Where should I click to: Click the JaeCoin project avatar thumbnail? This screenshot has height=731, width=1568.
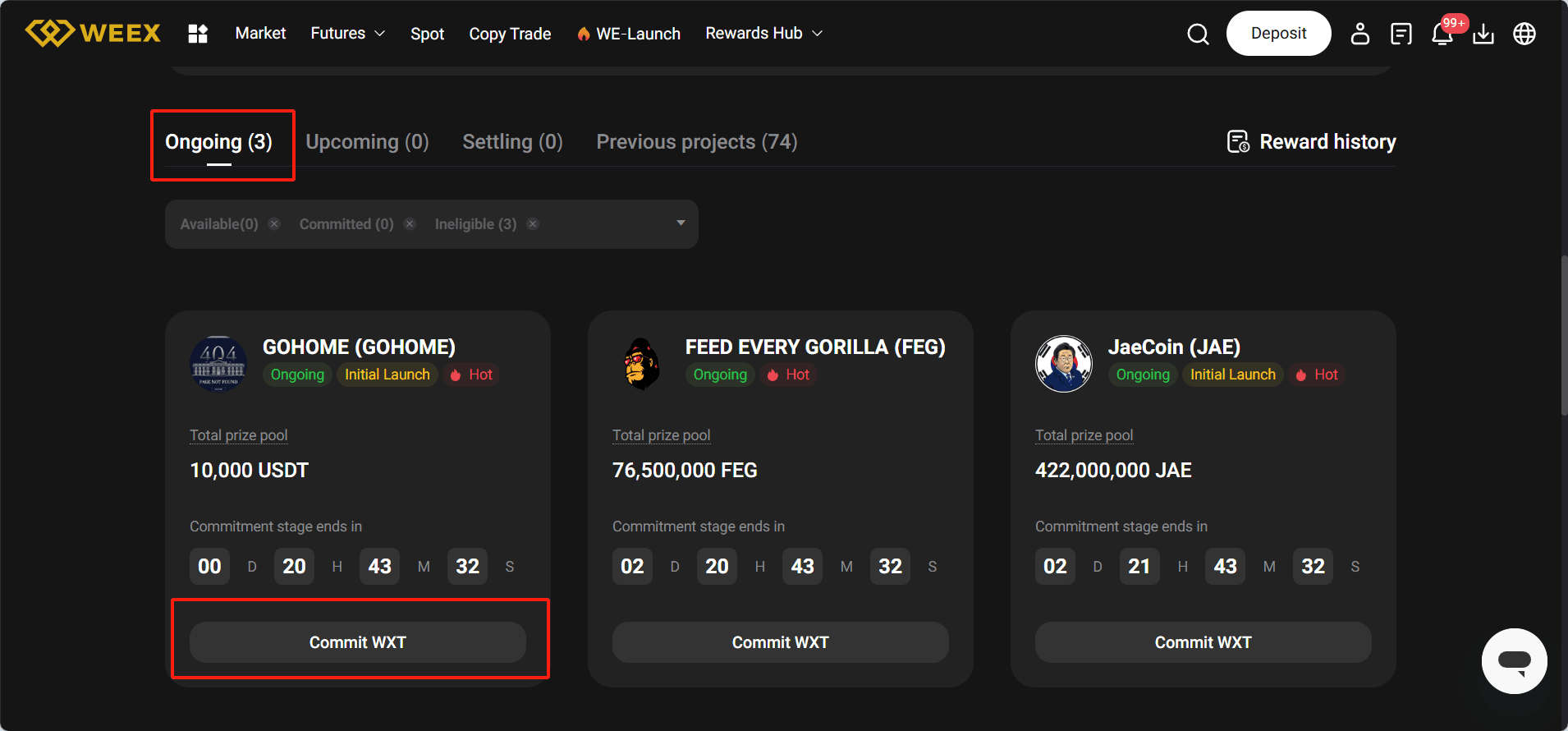[1063, 364]
